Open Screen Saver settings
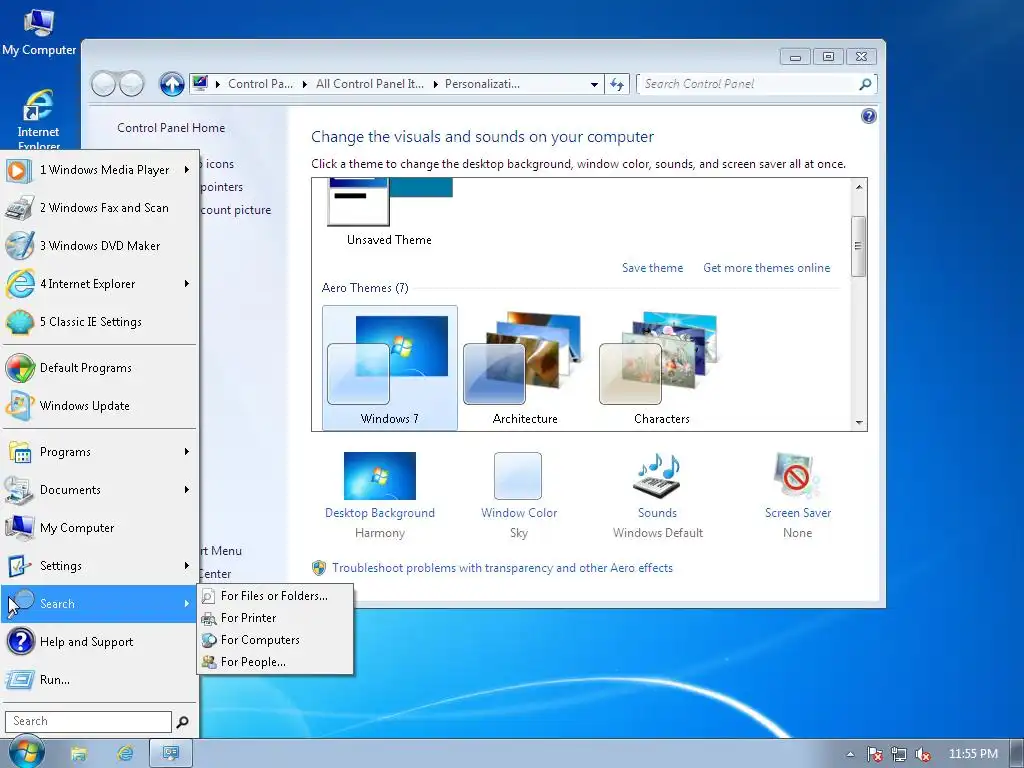 pos(797,496)
